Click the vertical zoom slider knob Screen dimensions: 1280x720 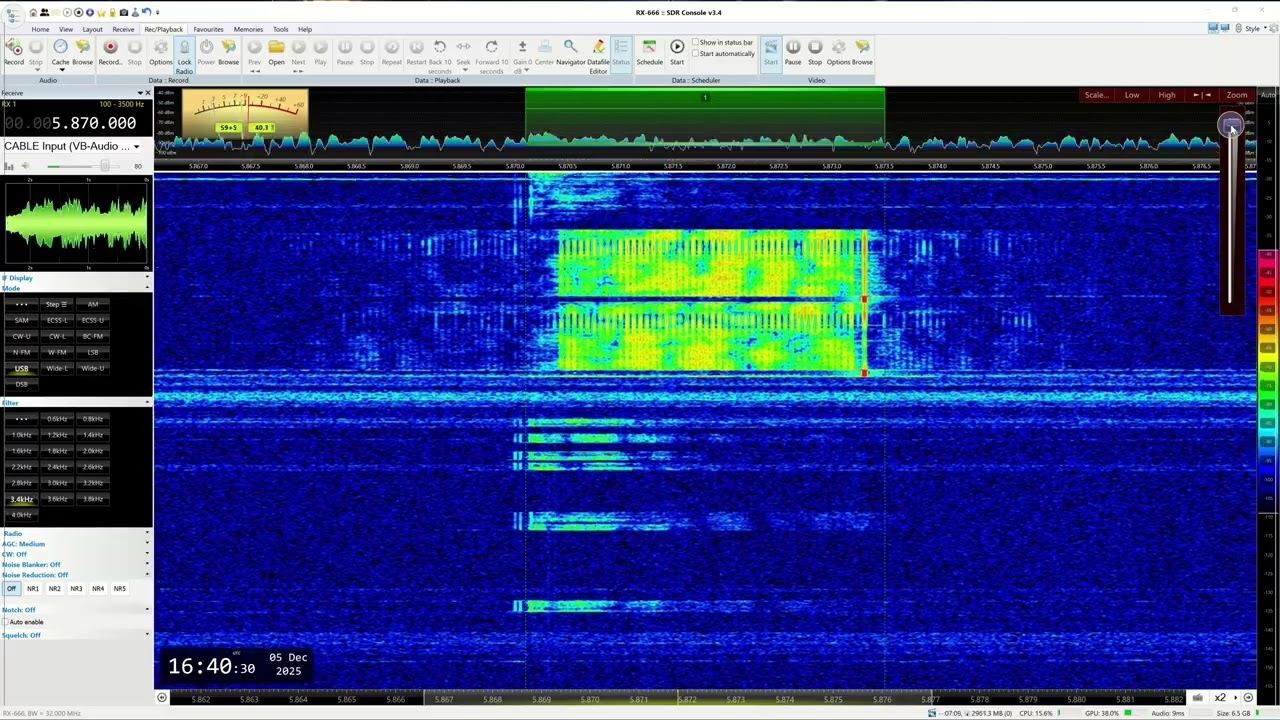(x=1231, y=126)
